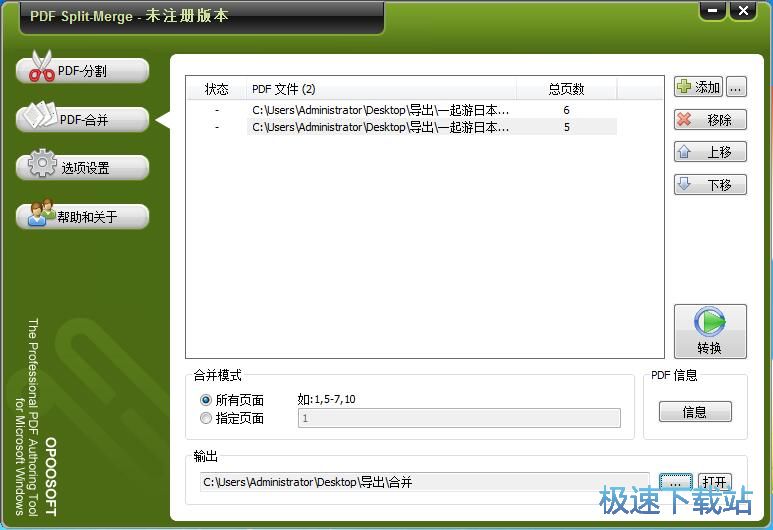The height and width of the screenshot is (530, 773).
Task: Click the green plus icon on 添加
Action: tap(684, 87)
